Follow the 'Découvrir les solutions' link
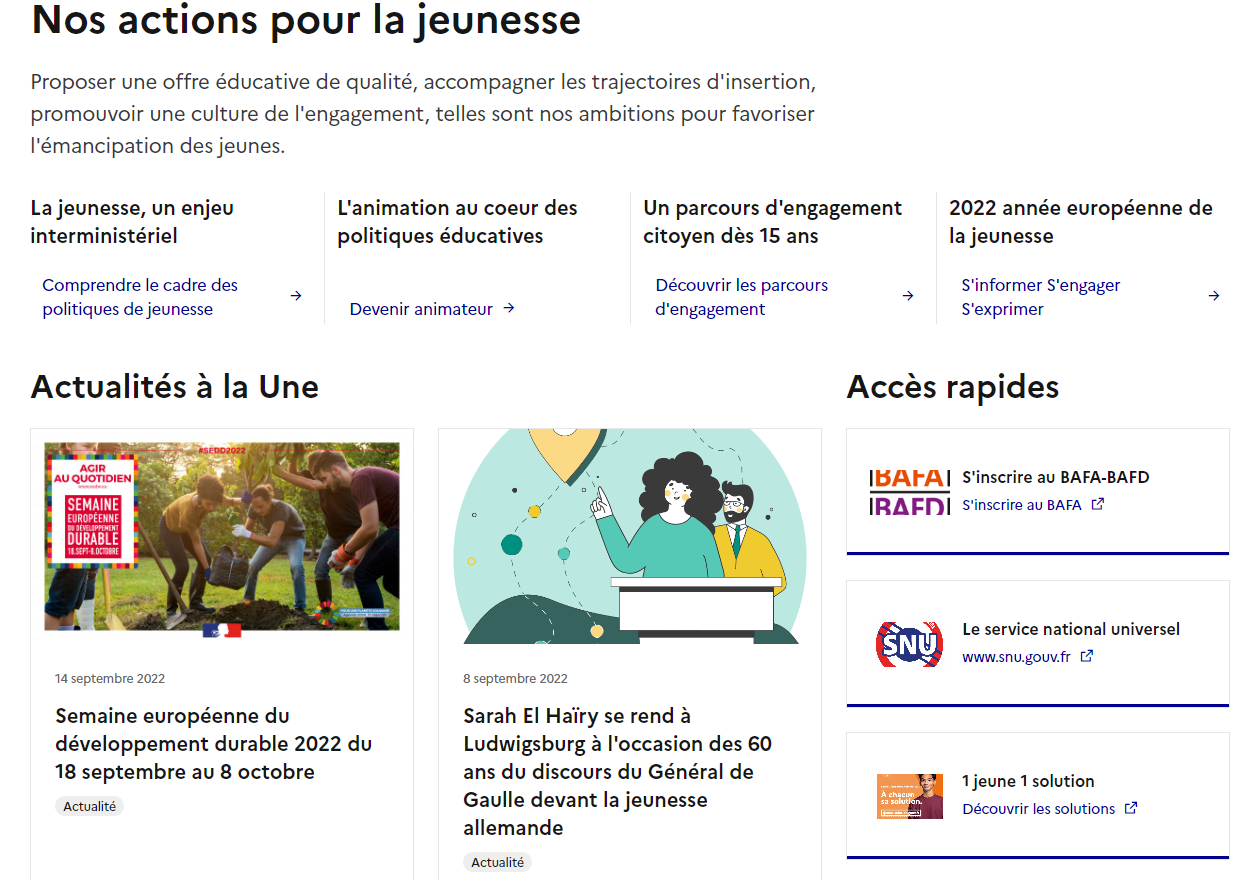The height and width of the screenshot is (880, 1242). coord(1038,809)
